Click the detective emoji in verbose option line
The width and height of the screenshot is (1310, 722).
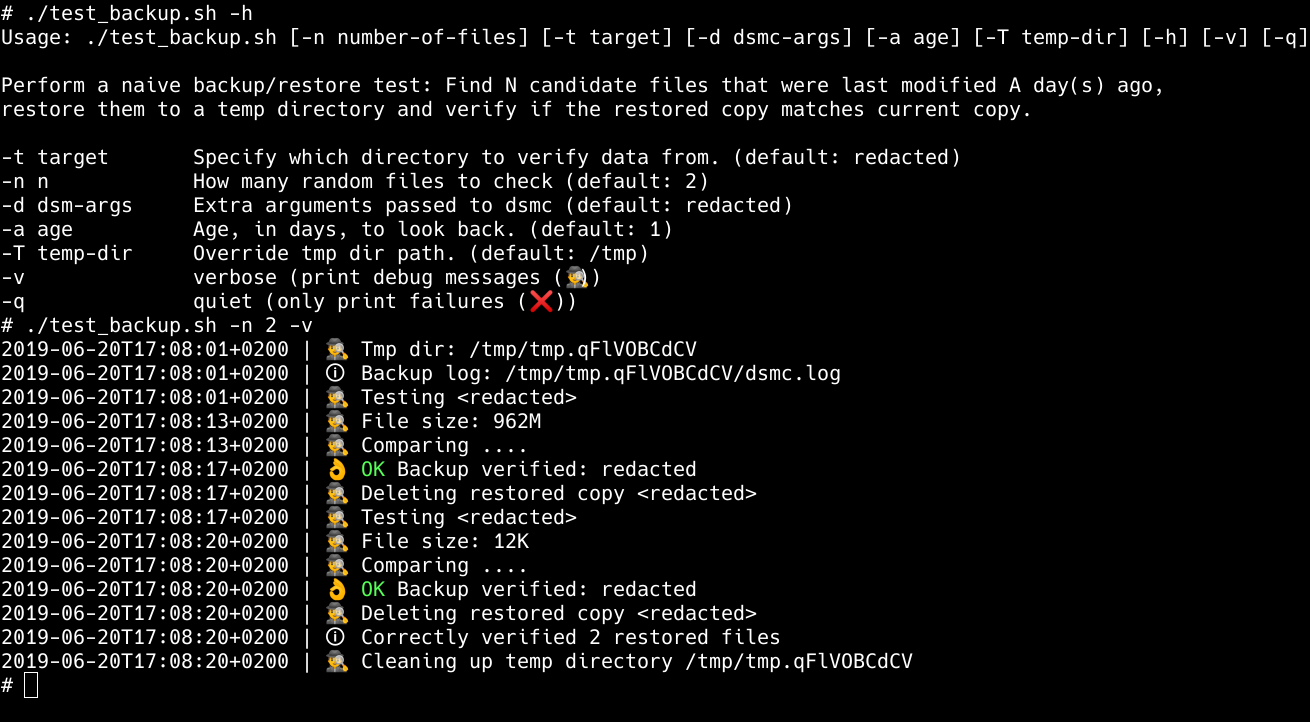[x=577, y=277]
